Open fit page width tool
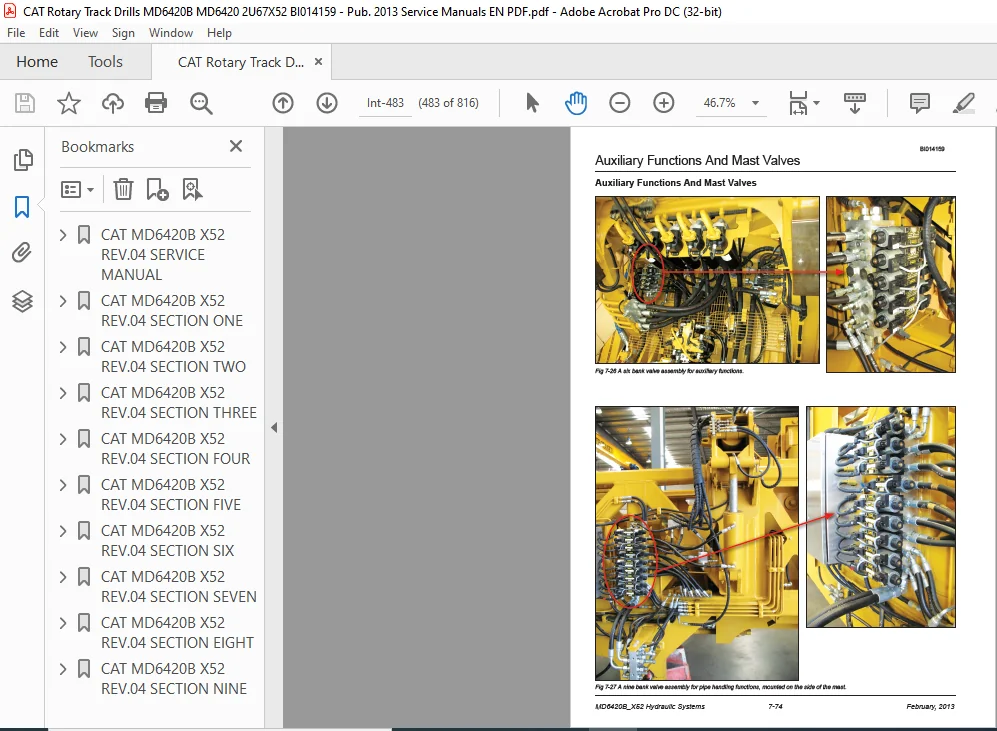Screen dimensions: 997x731 (798, 103)
